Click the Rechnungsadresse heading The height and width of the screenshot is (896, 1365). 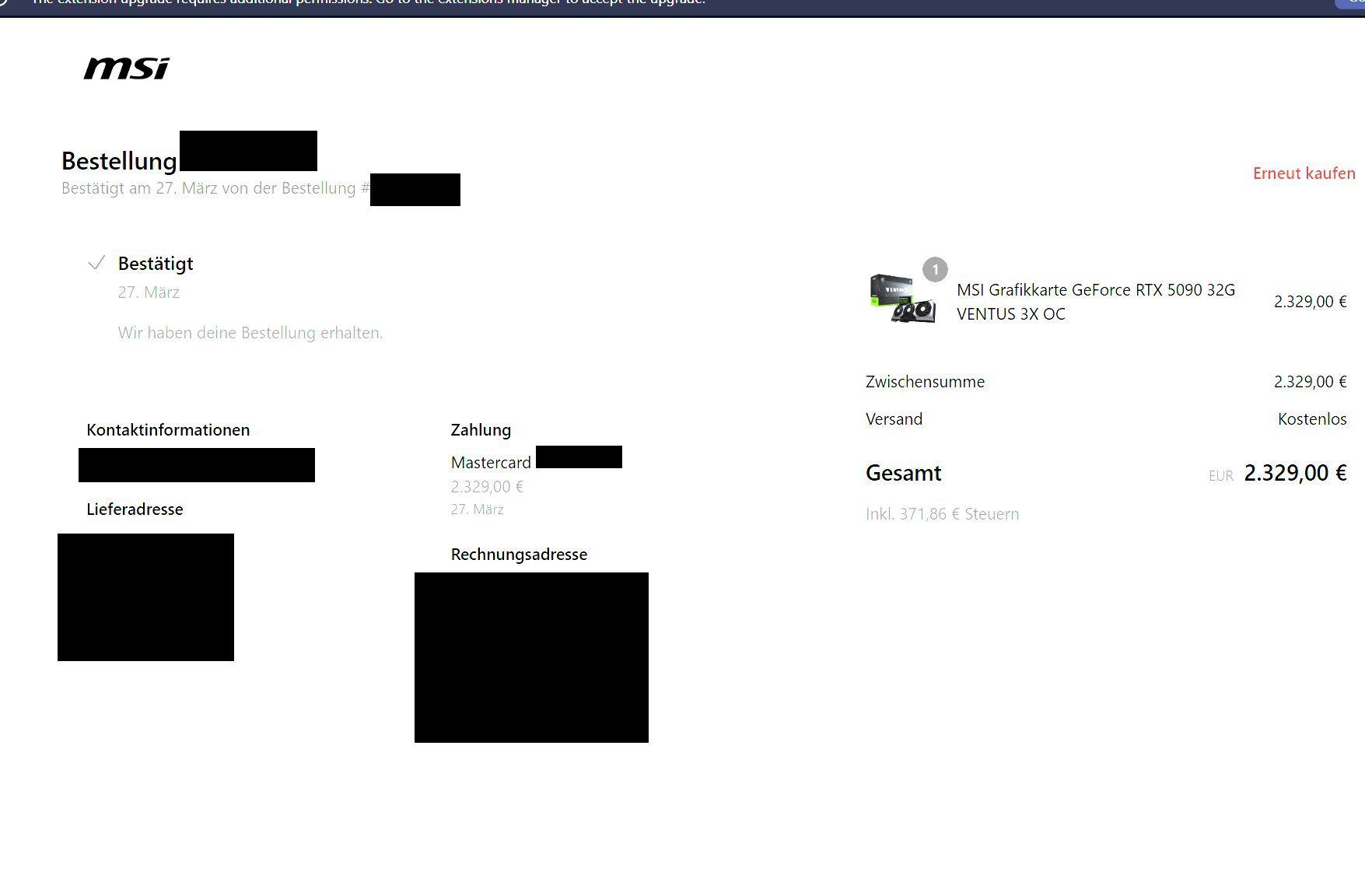[519, 555]
